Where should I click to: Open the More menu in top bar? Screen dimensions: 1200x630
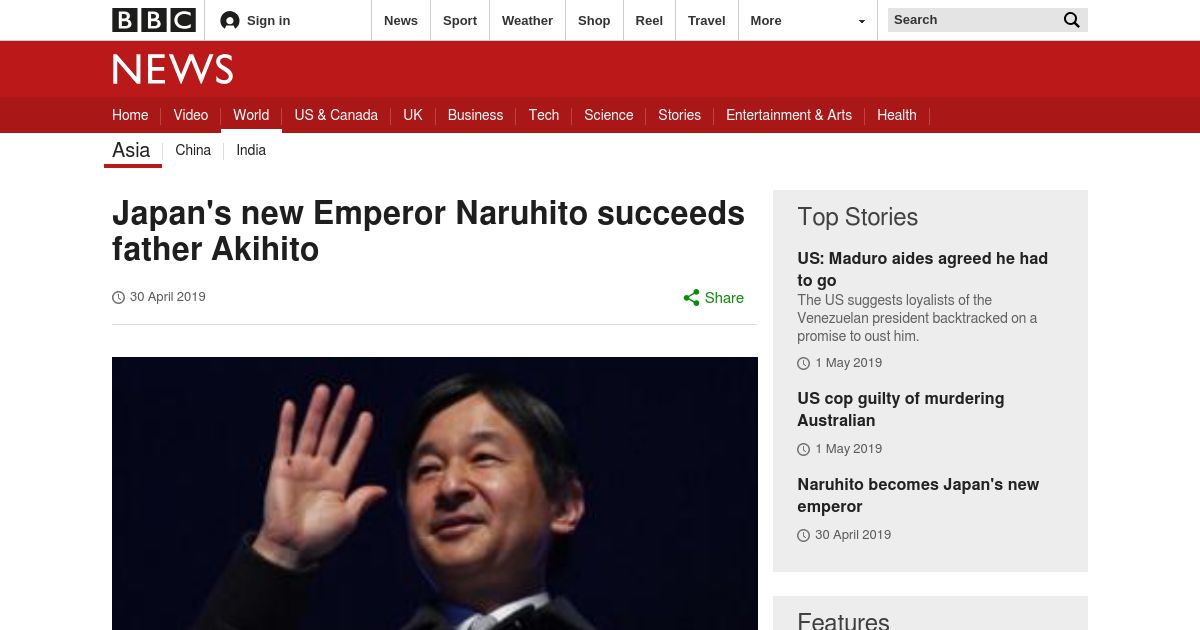(x=766, y=20)
